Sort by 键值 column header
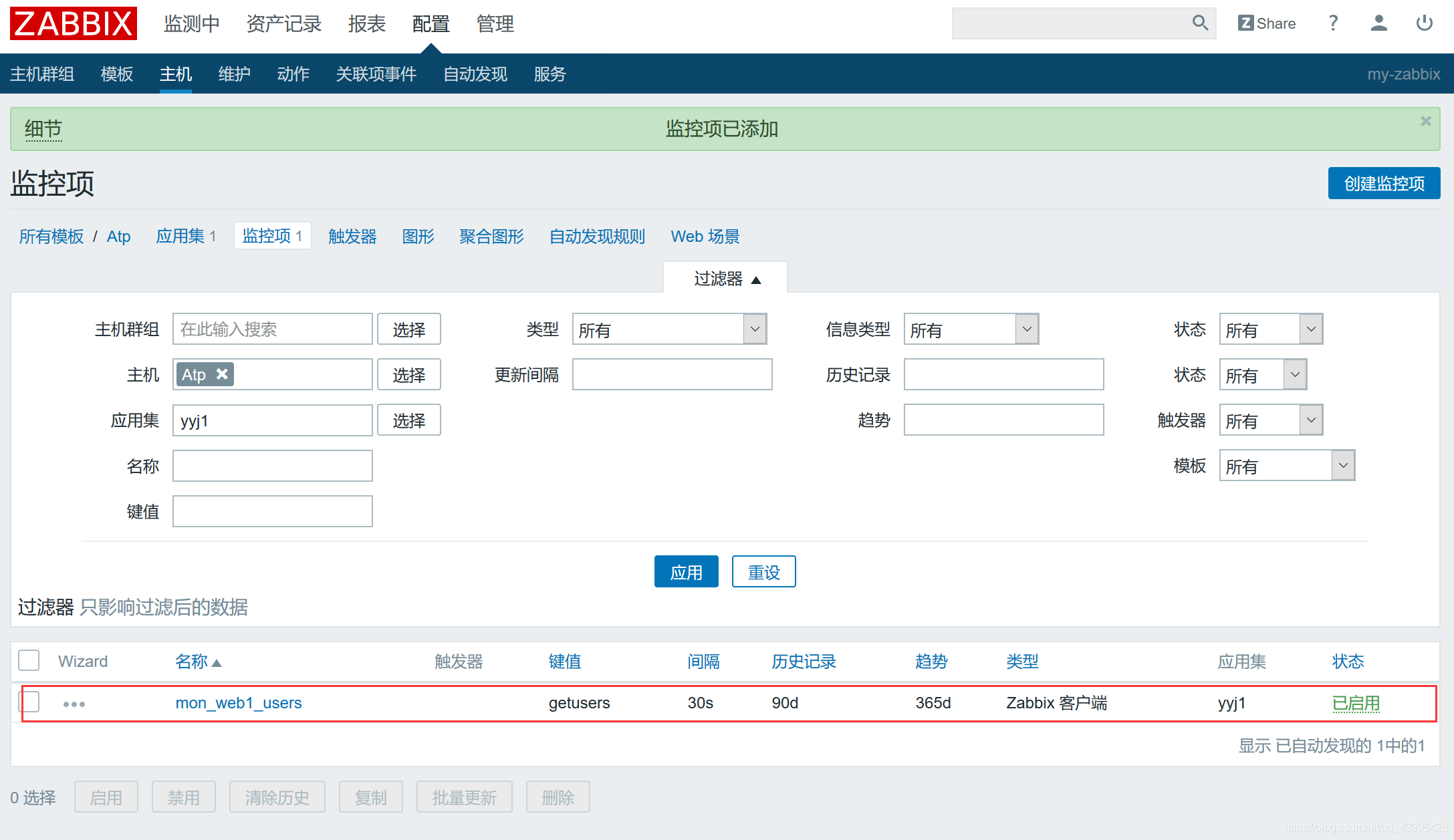Image resolution: width=1454 pixels, height=840 pixels. click(x=565, y=662)
